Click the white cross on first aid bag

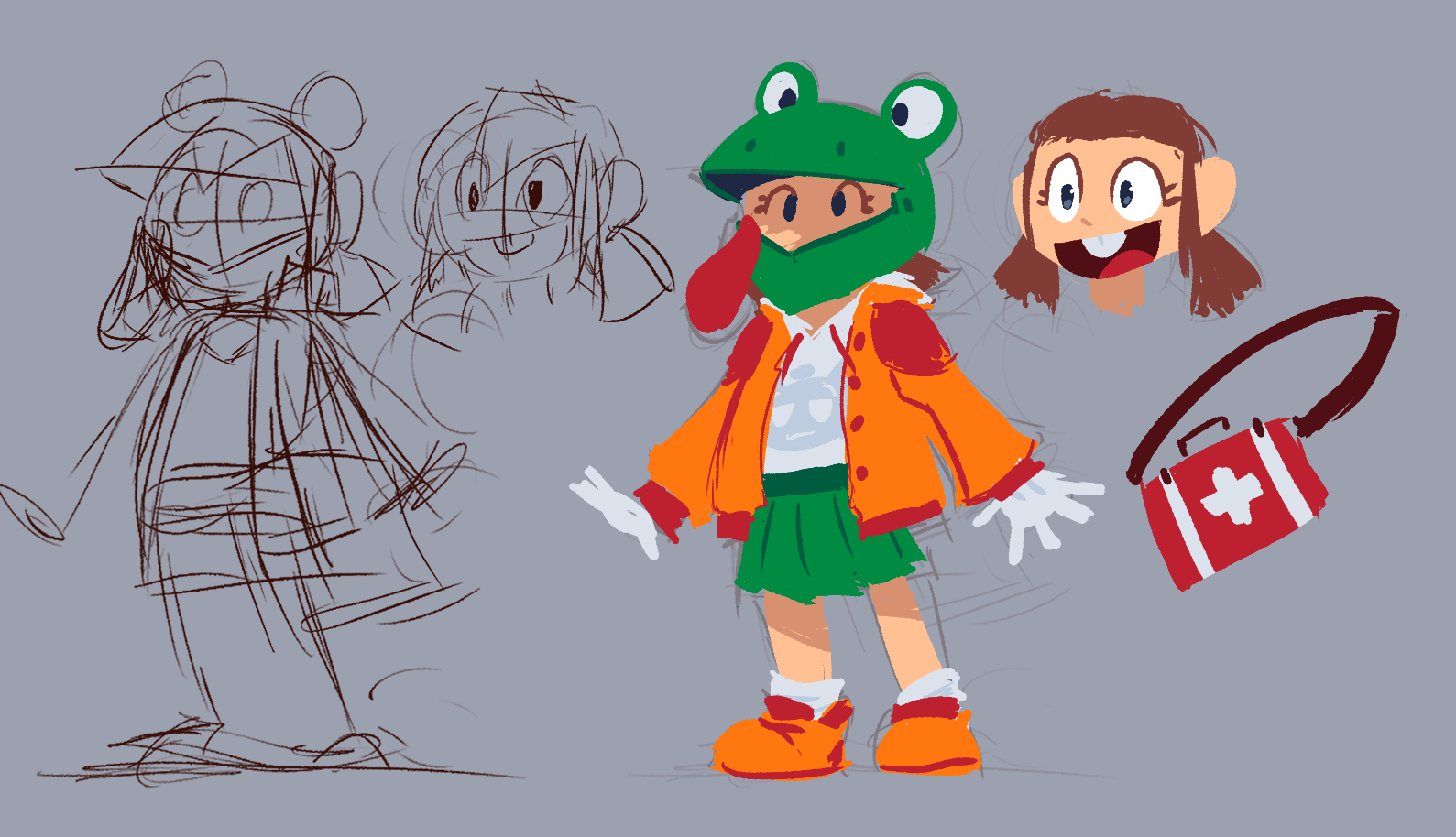[1231, 495]
